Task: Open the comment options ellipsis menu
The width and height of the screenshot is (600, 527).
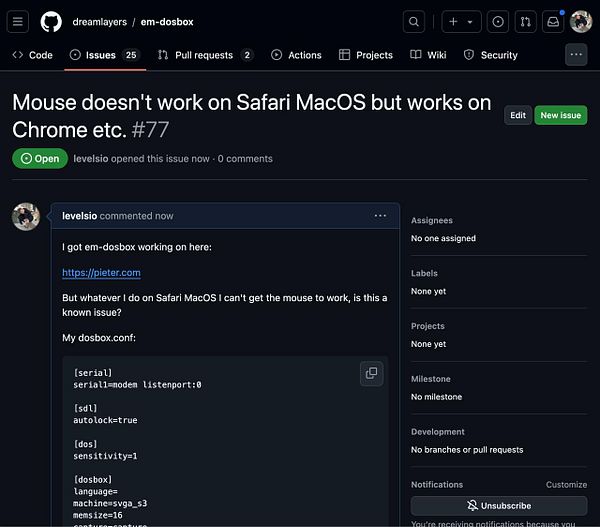Action: tap(380, 216)
